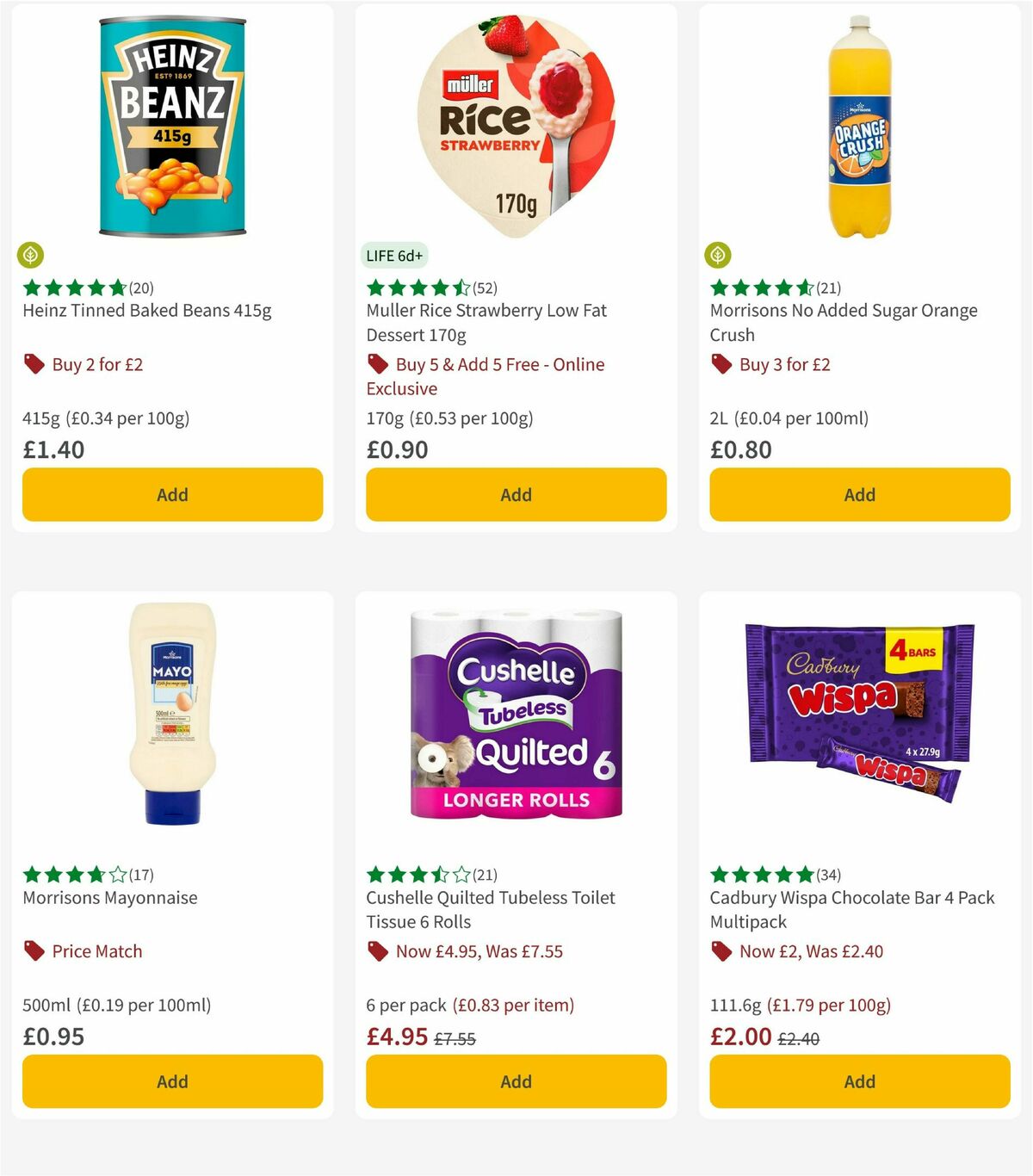Click the Cushelle toilet roll product image
Viewport: 1033px width, 1176px height.
515,723
